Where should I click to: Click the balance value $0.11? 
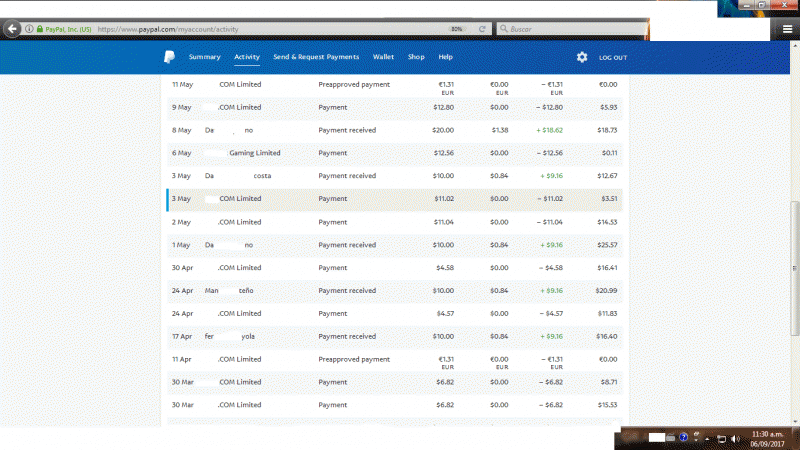[x=609, y=153]
